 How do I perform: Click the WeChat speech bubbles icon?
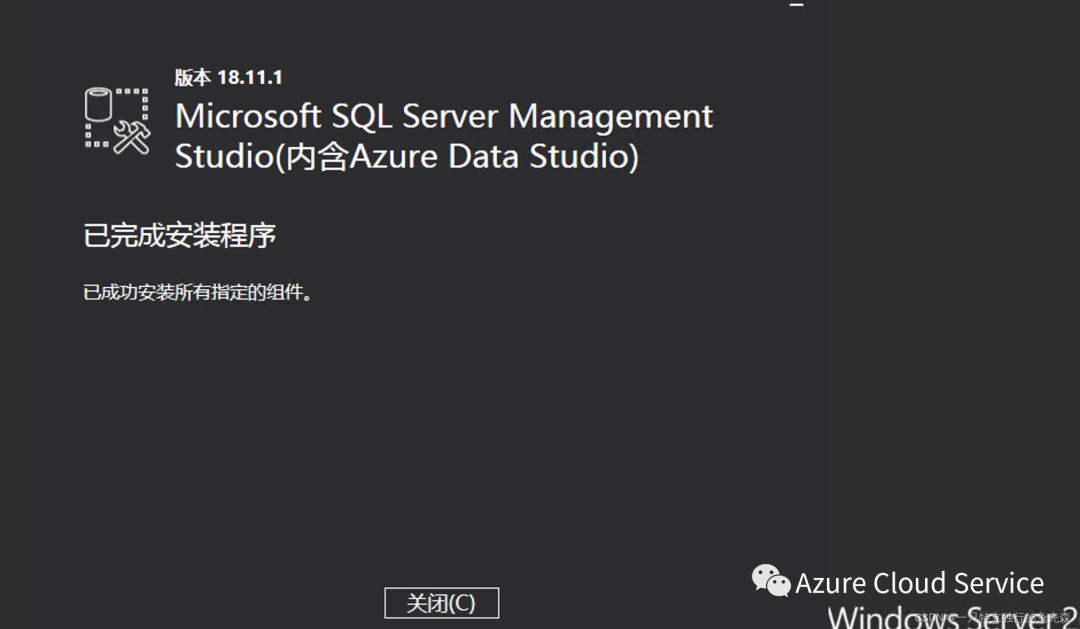[771, 580]
